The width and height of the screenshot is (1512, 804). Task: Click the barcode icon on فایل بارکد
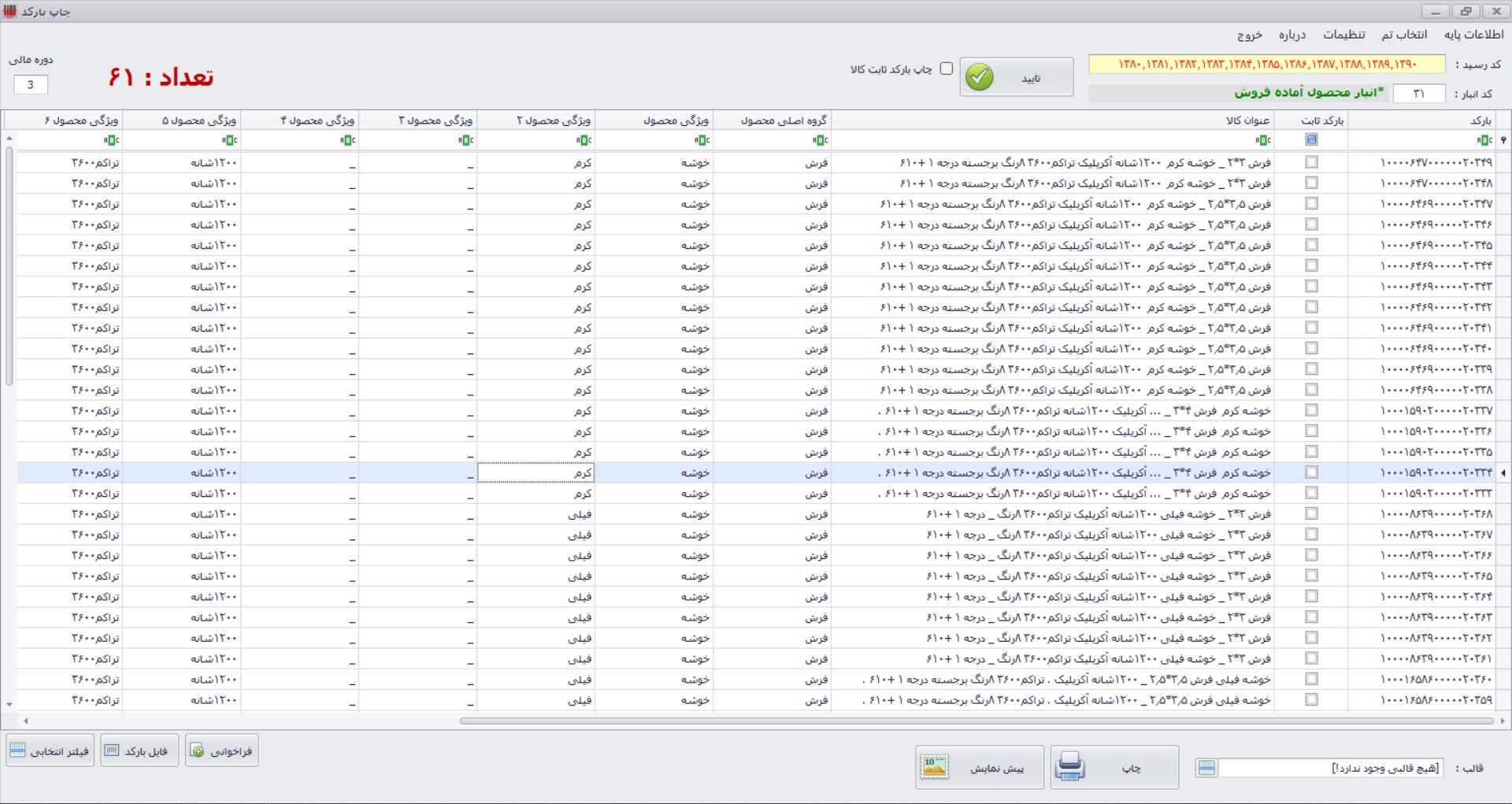(113, 751)
